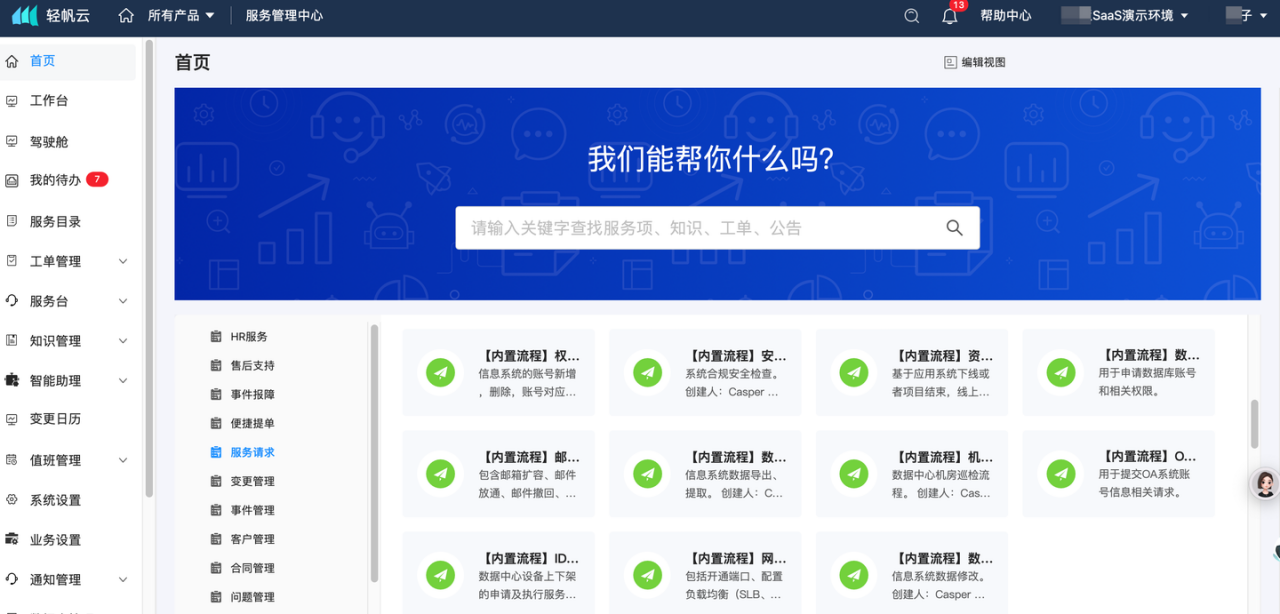Click the 首页 sidebar icon

point(12,61)
